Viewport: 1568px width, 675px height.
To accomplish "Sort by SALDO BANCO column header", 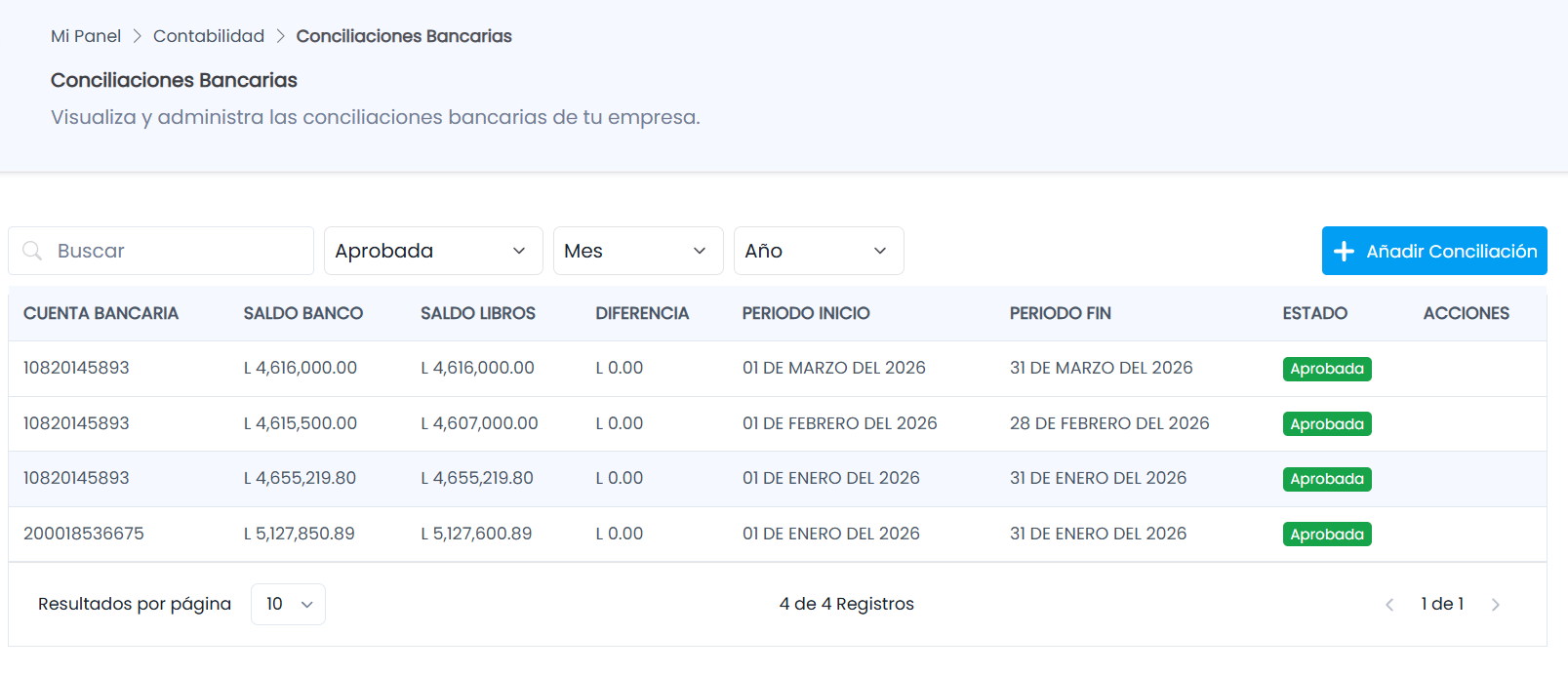I will click(x=303, y=313).
